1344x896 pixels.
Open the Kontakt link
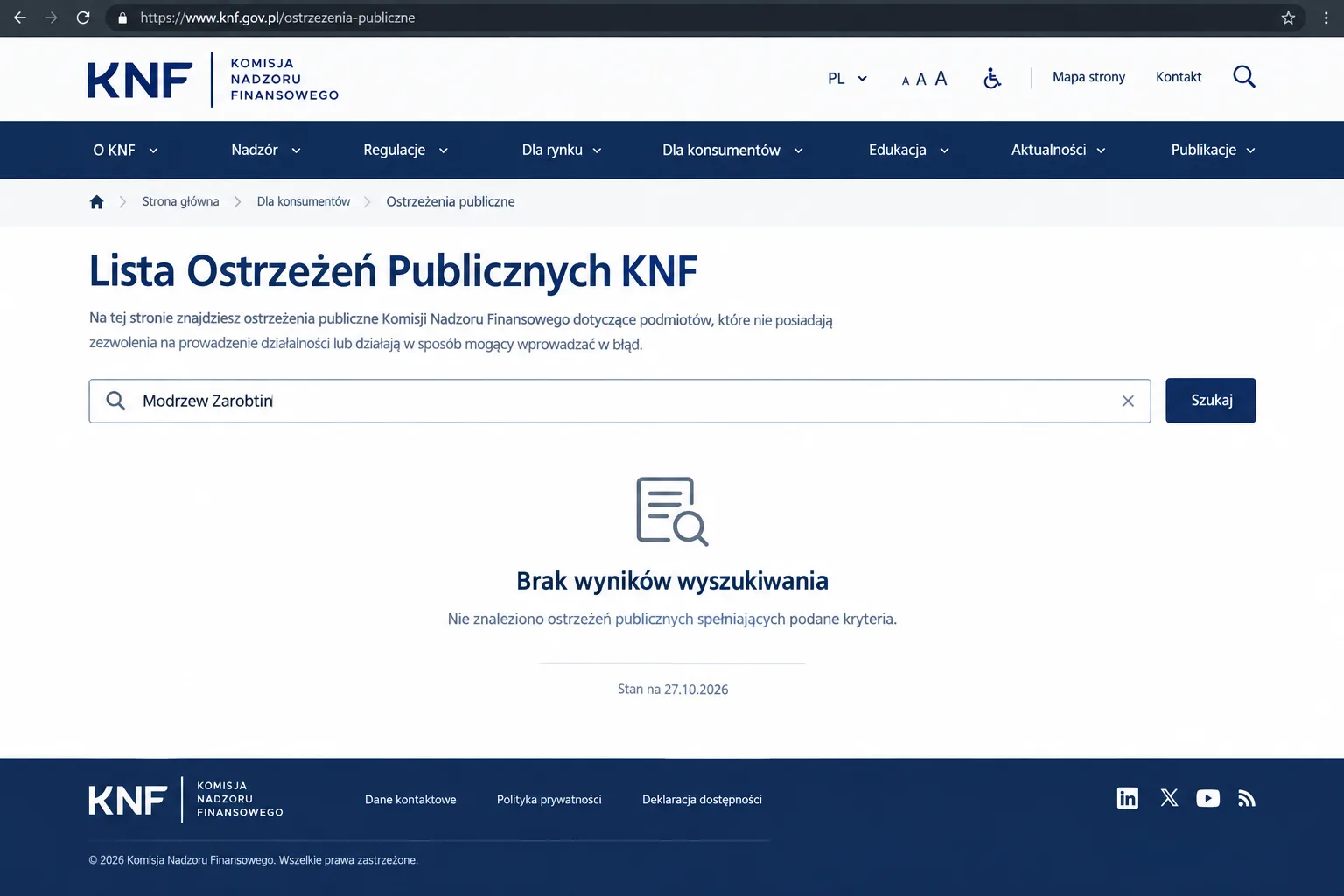coord(1179,77)
